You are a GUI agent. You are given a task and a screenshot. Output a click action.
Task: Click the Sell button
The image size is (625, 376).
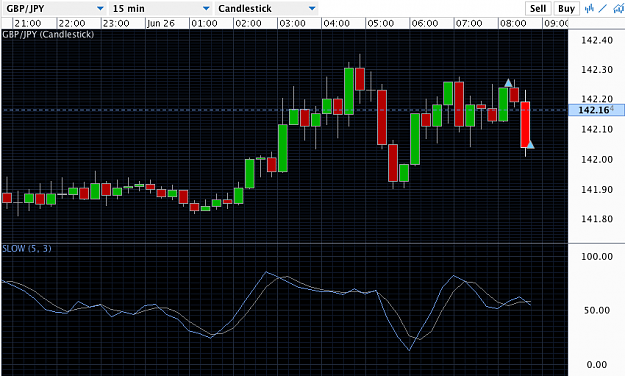click(x=538, y=8)
